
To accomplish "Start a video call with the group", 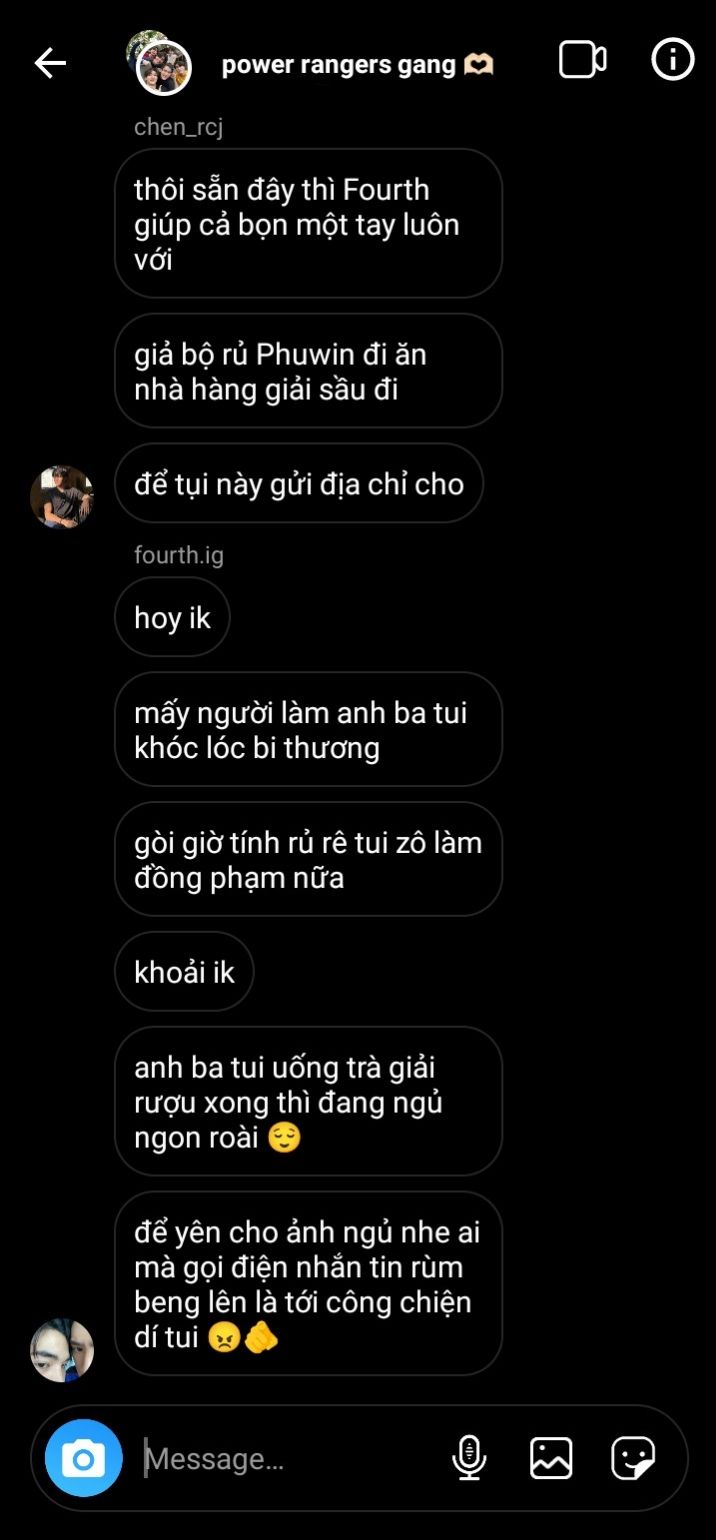I will [x=582, y=60].
